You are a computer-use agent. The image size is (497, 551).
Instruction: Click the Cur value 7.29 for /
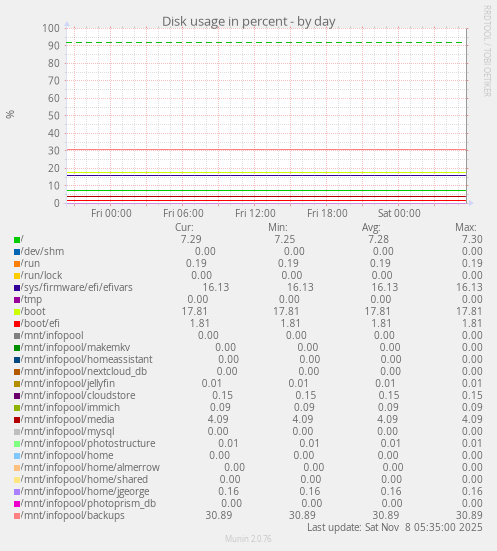click(x=191, y=239)
